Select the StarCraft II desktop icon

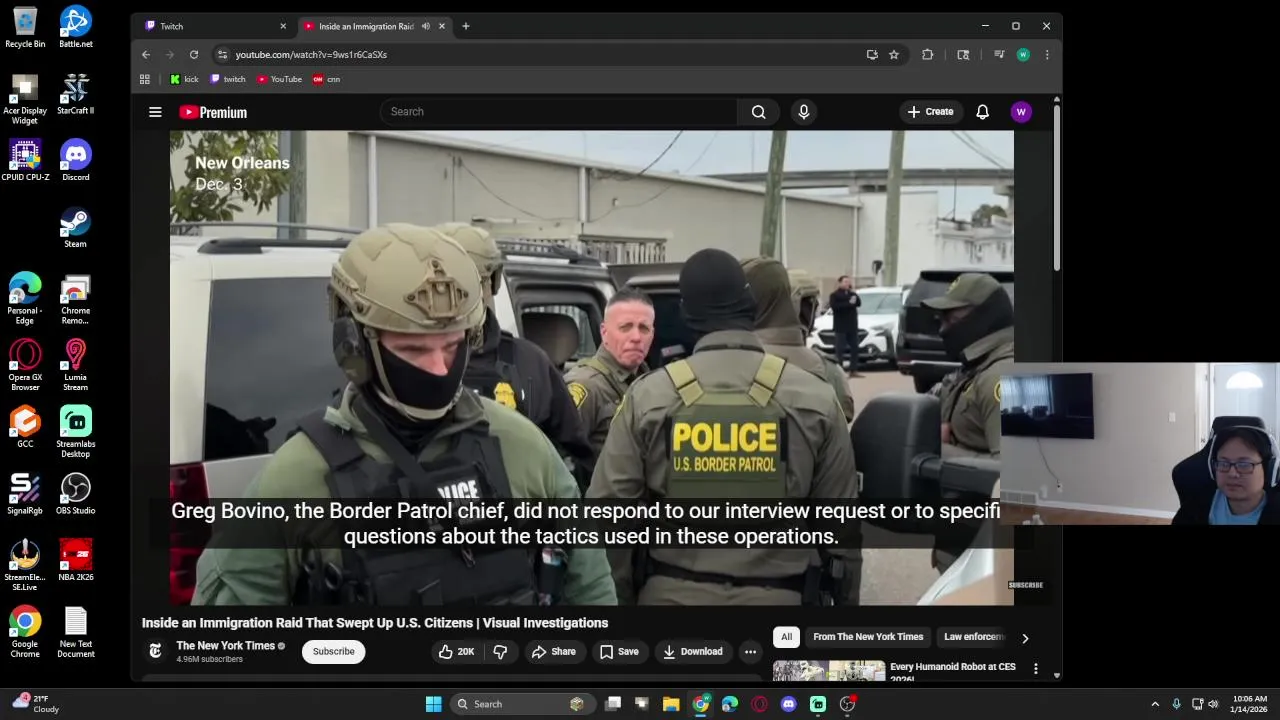point(75,94)
